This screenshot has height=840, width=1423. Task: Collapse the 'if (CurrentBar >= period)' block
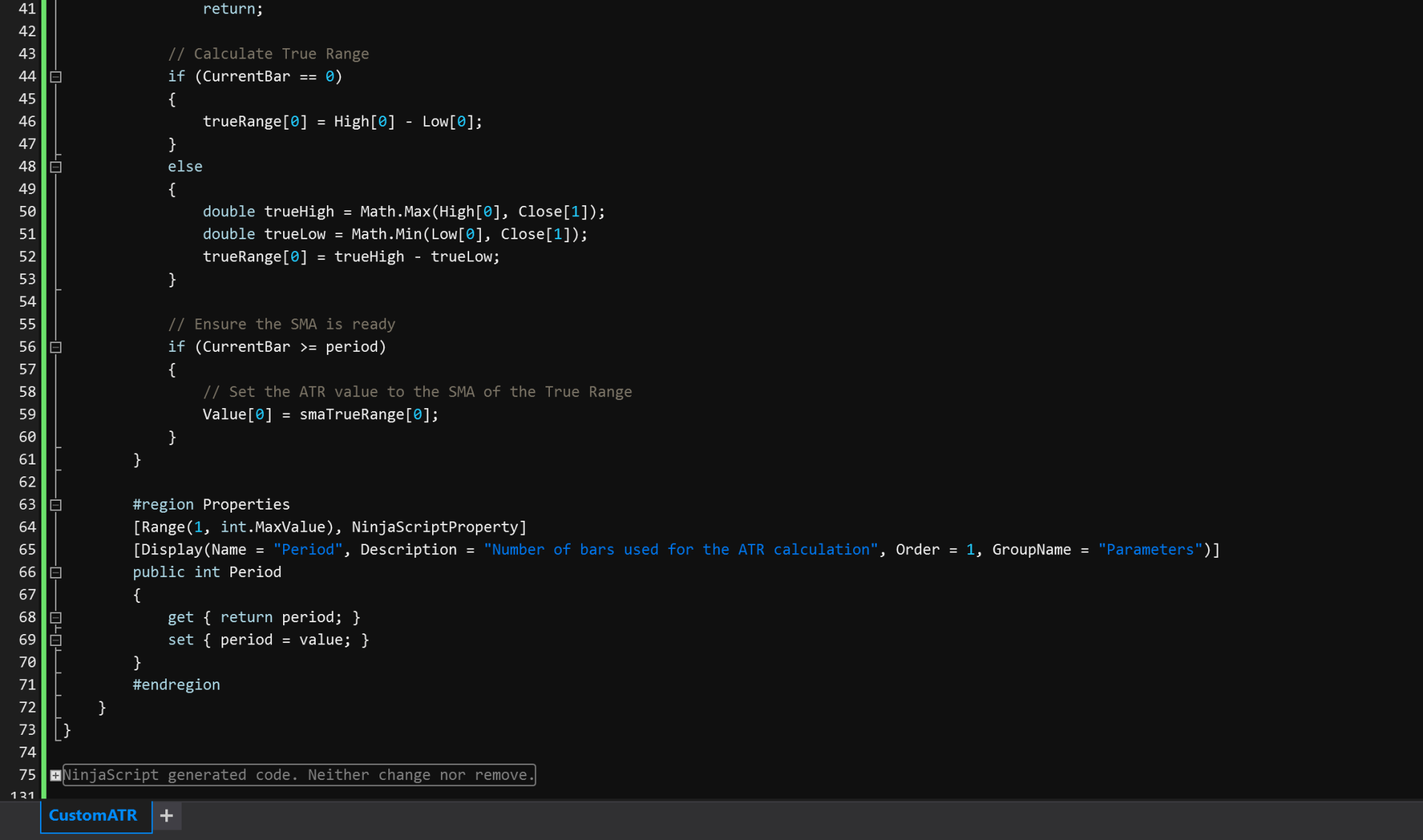coord(56,347)
